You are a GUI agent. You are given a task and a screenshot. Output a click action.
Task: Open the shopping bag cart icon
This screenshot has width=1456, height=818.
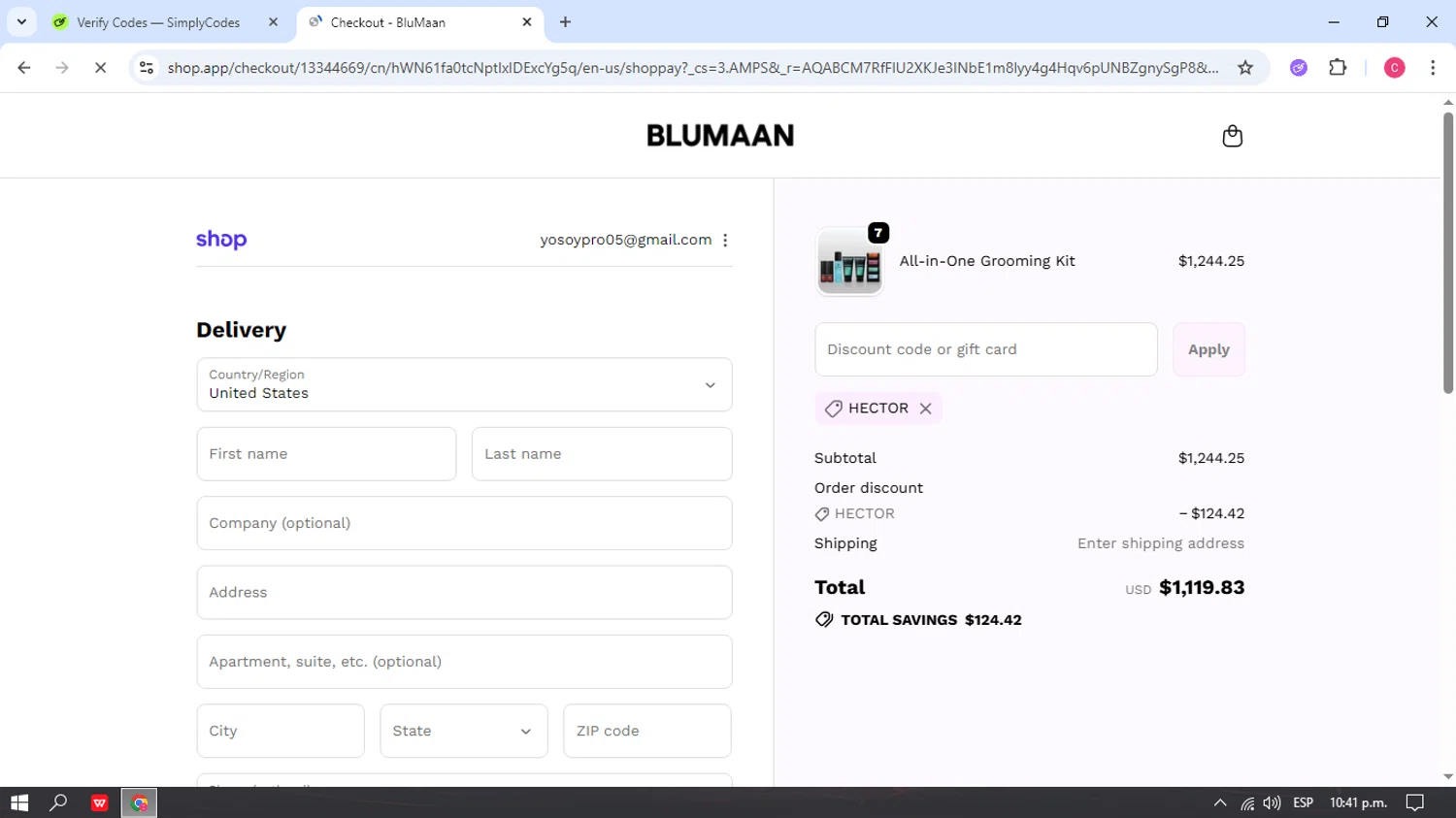[x=1232, y=136]
